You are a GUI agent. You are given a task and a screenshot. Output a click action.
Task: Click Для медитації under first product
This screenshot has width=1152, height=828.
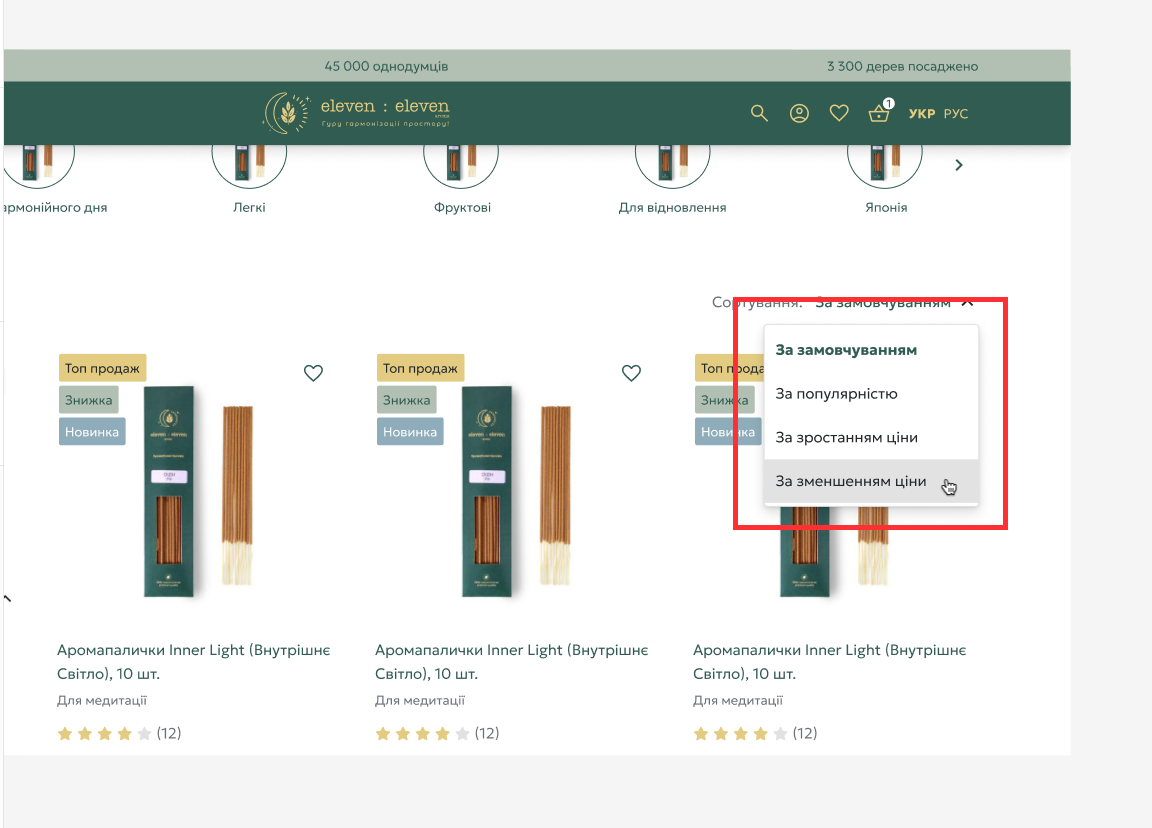coord(102,701)
